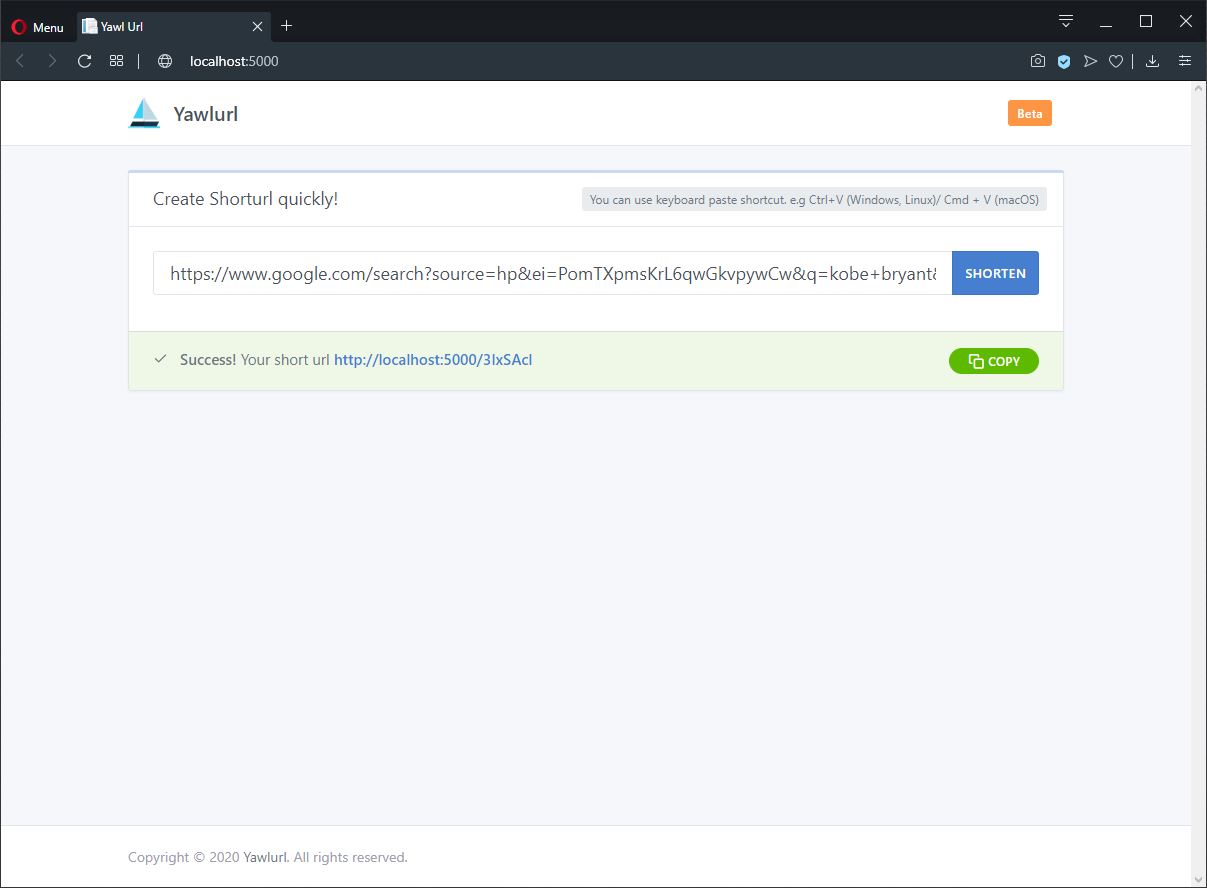The height and width of the screenshot is (888, 1207).
Task: Click into the long URL input field
Action: (x=552, y=273)
